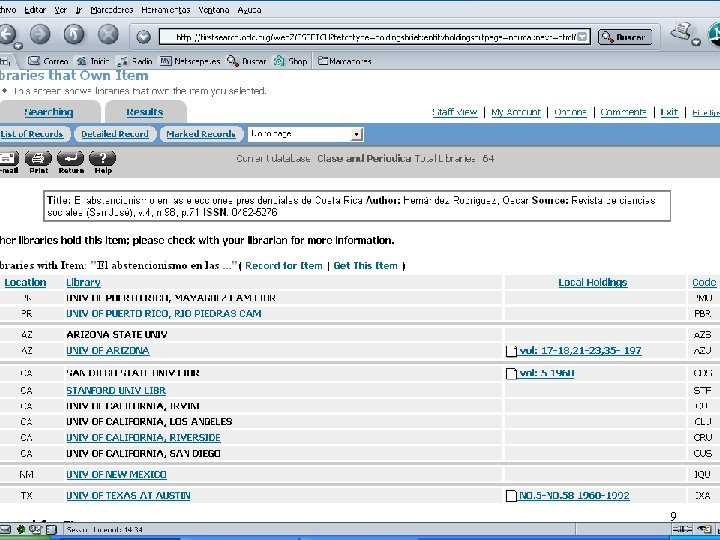The height and width of the screenshot is (540, 720).
Task: Open the Ayuda menu
Action: click(249, 10)
